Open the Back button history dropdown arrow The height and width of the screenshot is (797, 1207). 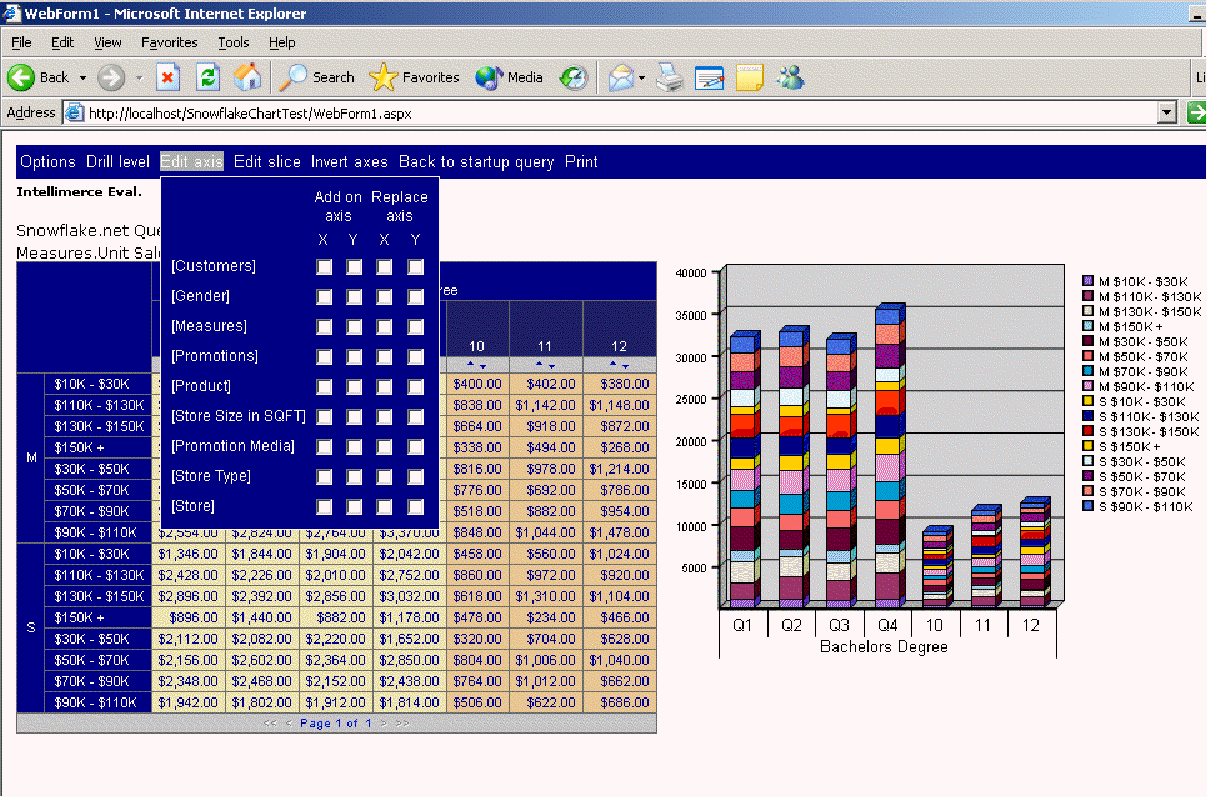(x=83, y=78)
